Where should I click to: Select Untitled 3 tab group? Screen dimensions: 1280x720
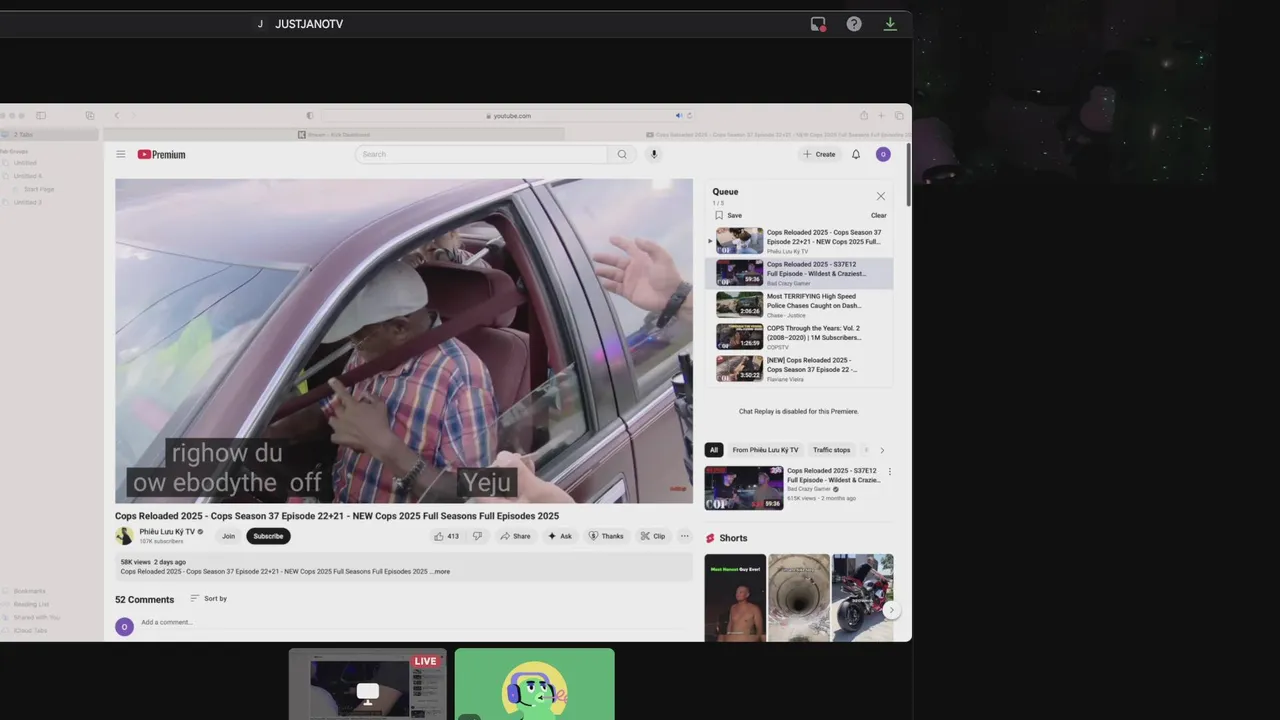27,202
